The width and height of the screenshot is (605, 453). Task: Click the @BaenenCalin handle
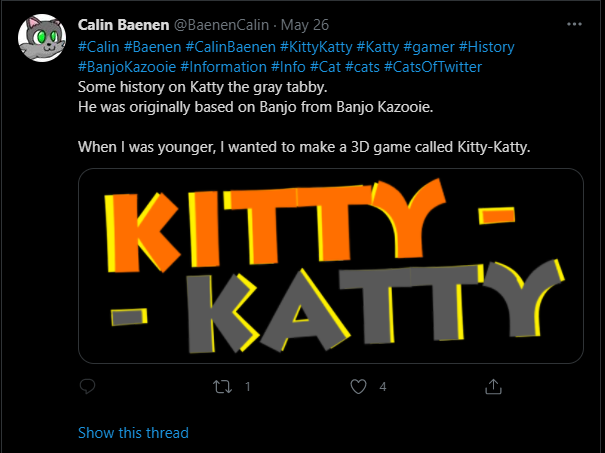(221, 25)
